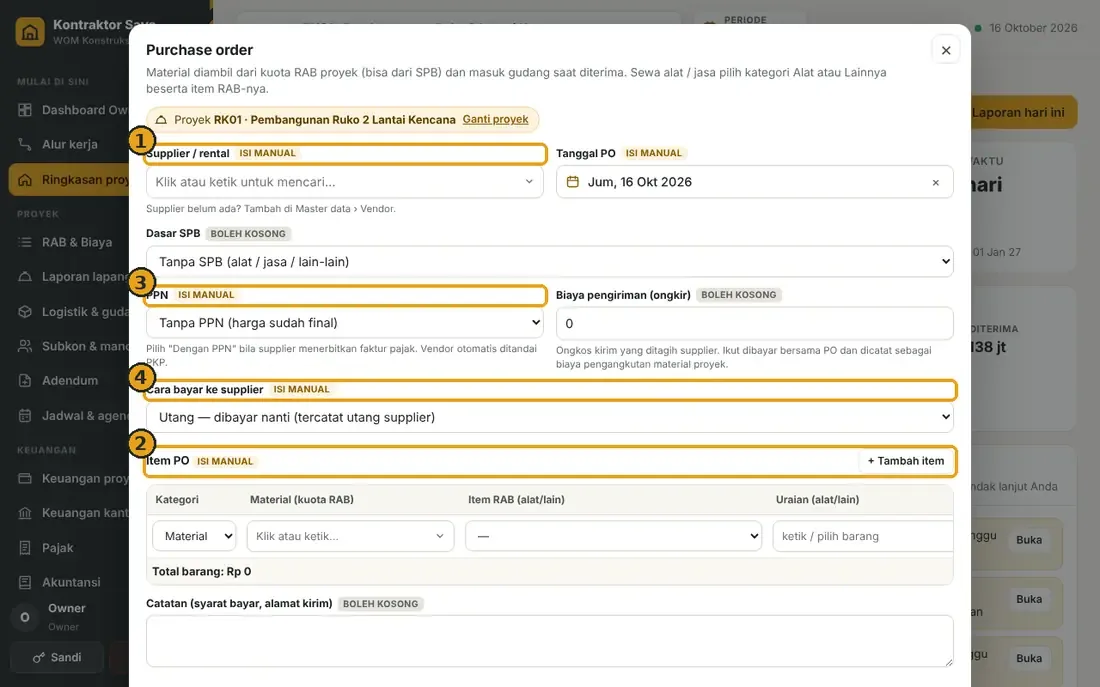Open Dashboard Owner from sidebar icon

(x=25, y=110)
